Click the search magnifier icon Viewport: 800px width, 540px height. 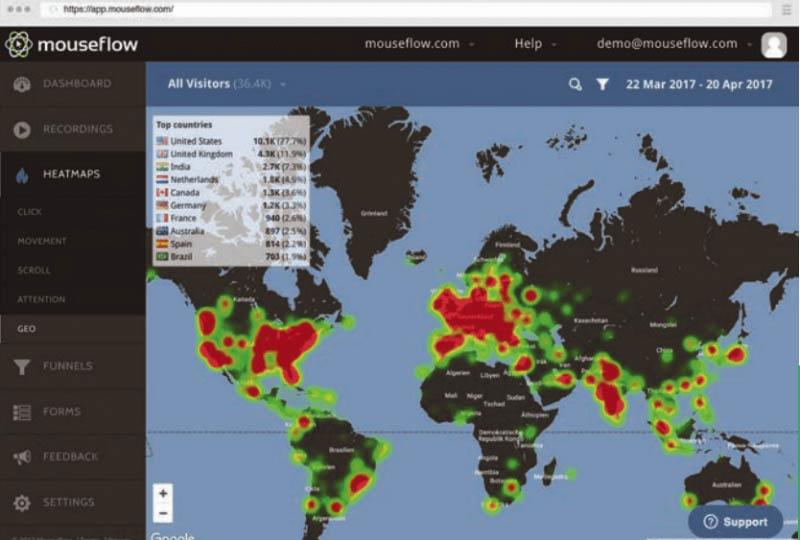click(x=575, y=85)
